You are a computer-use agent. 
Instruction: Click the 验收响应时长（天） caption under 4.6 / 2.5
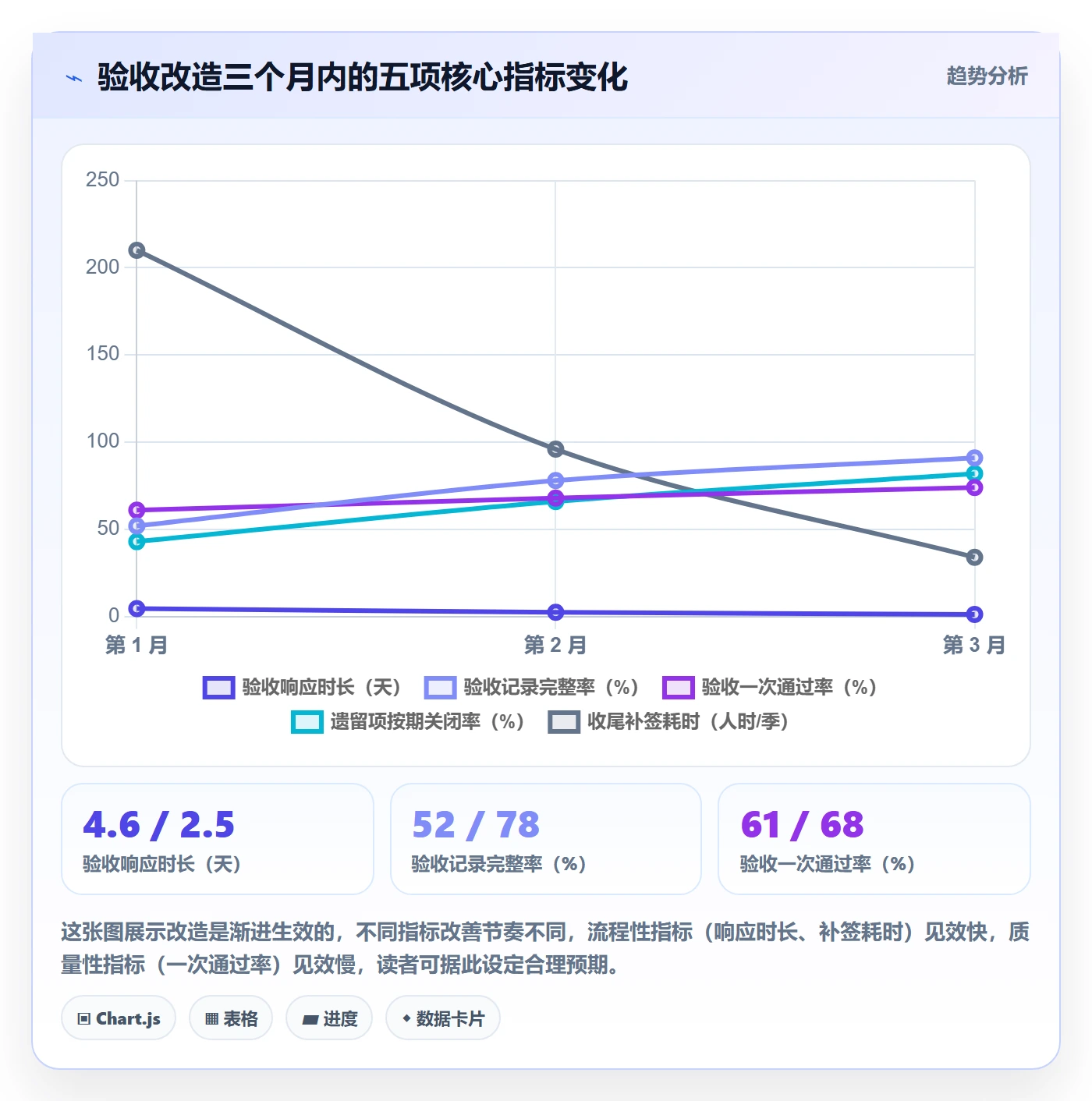pos(162,864)
